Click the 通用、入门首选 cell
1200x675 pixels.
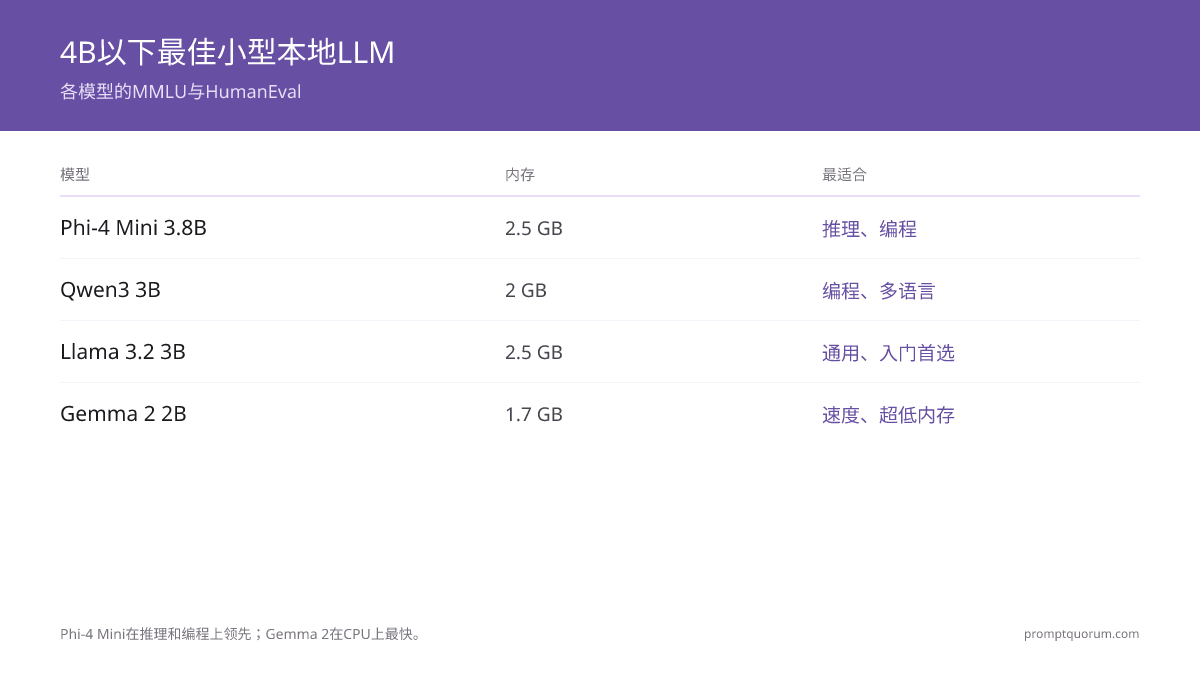888,353
